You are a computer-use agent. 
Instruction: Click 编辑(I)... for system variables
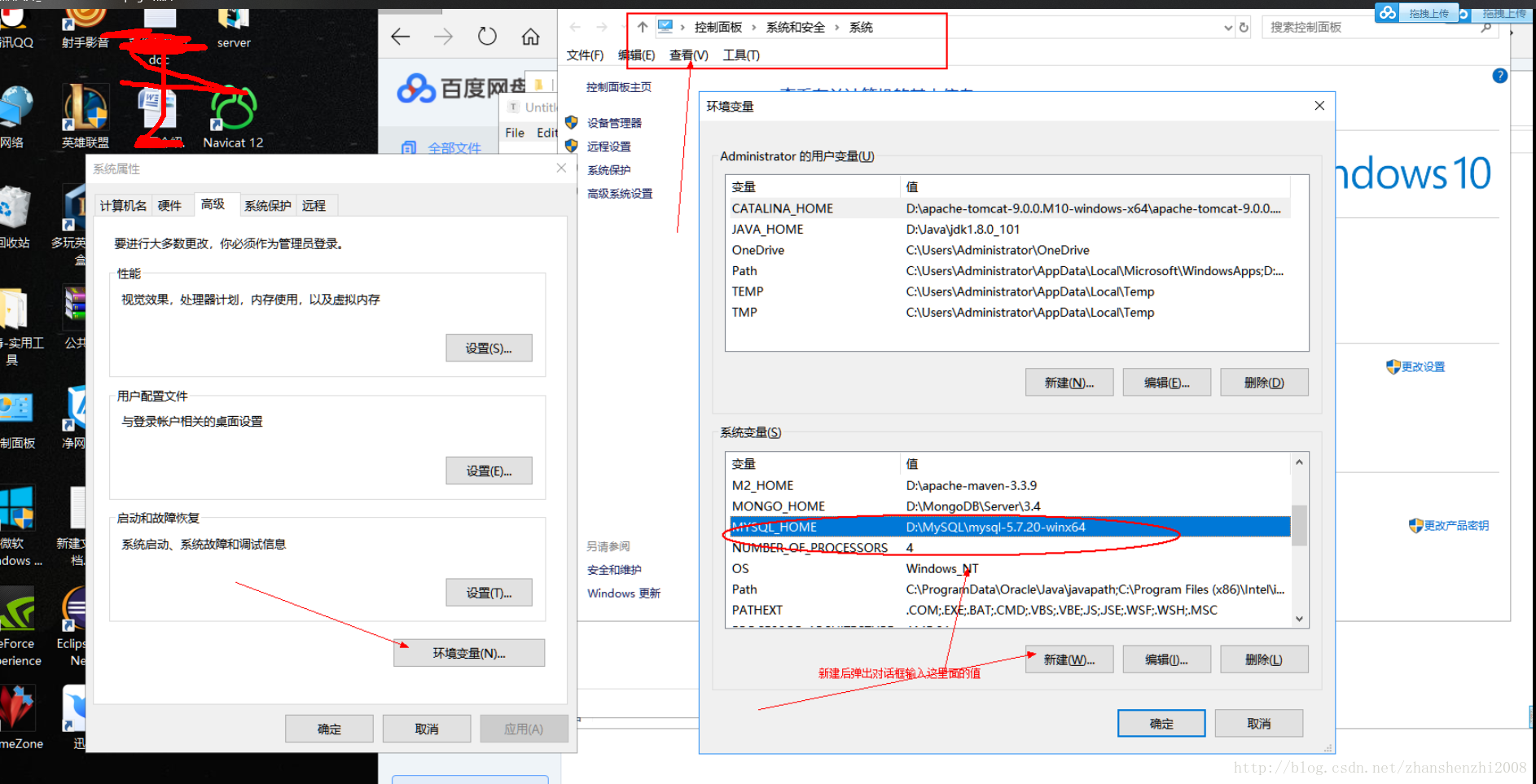[x=1166, y=659]
